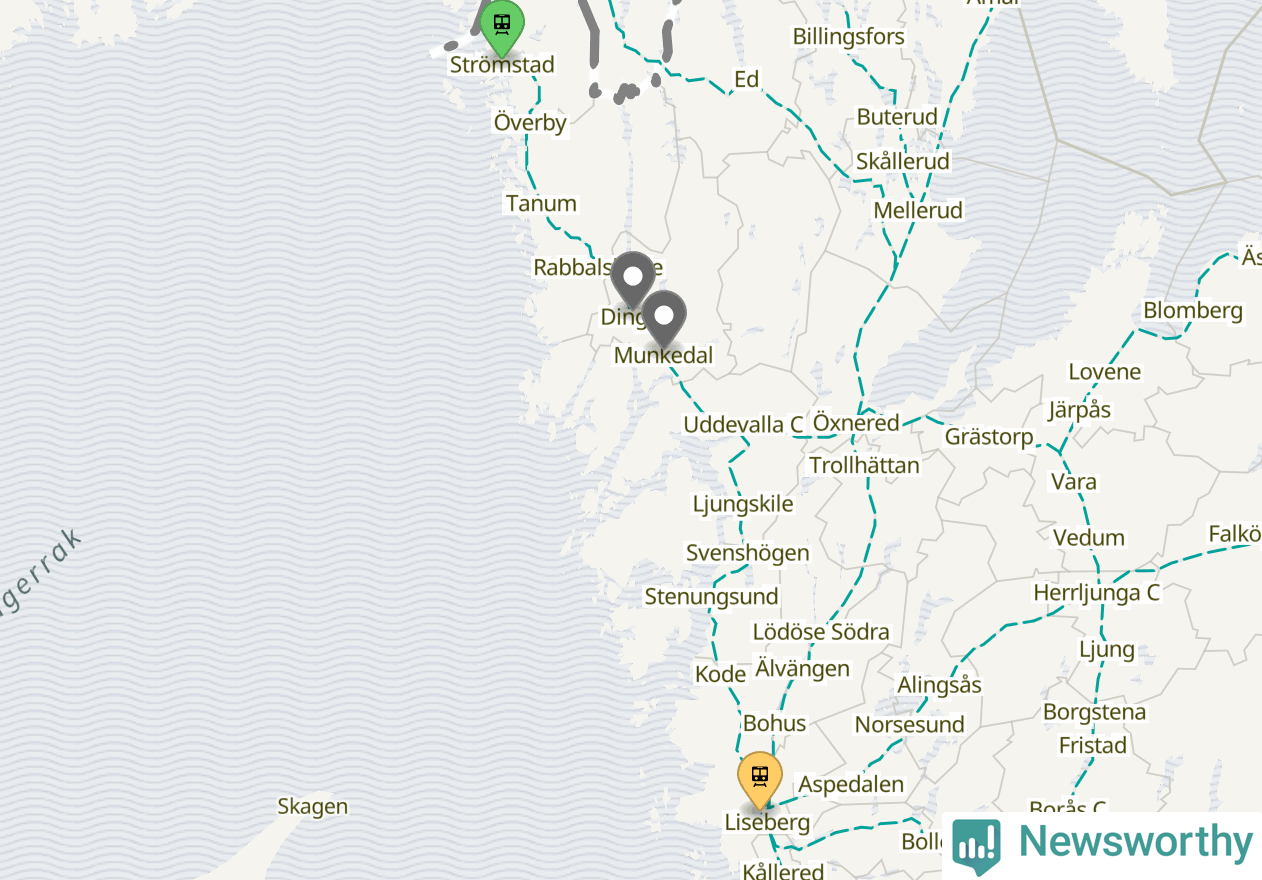Screen dimensions: 1262x880
Task: Select the Blomberg station label
Action: (1193, 310)
